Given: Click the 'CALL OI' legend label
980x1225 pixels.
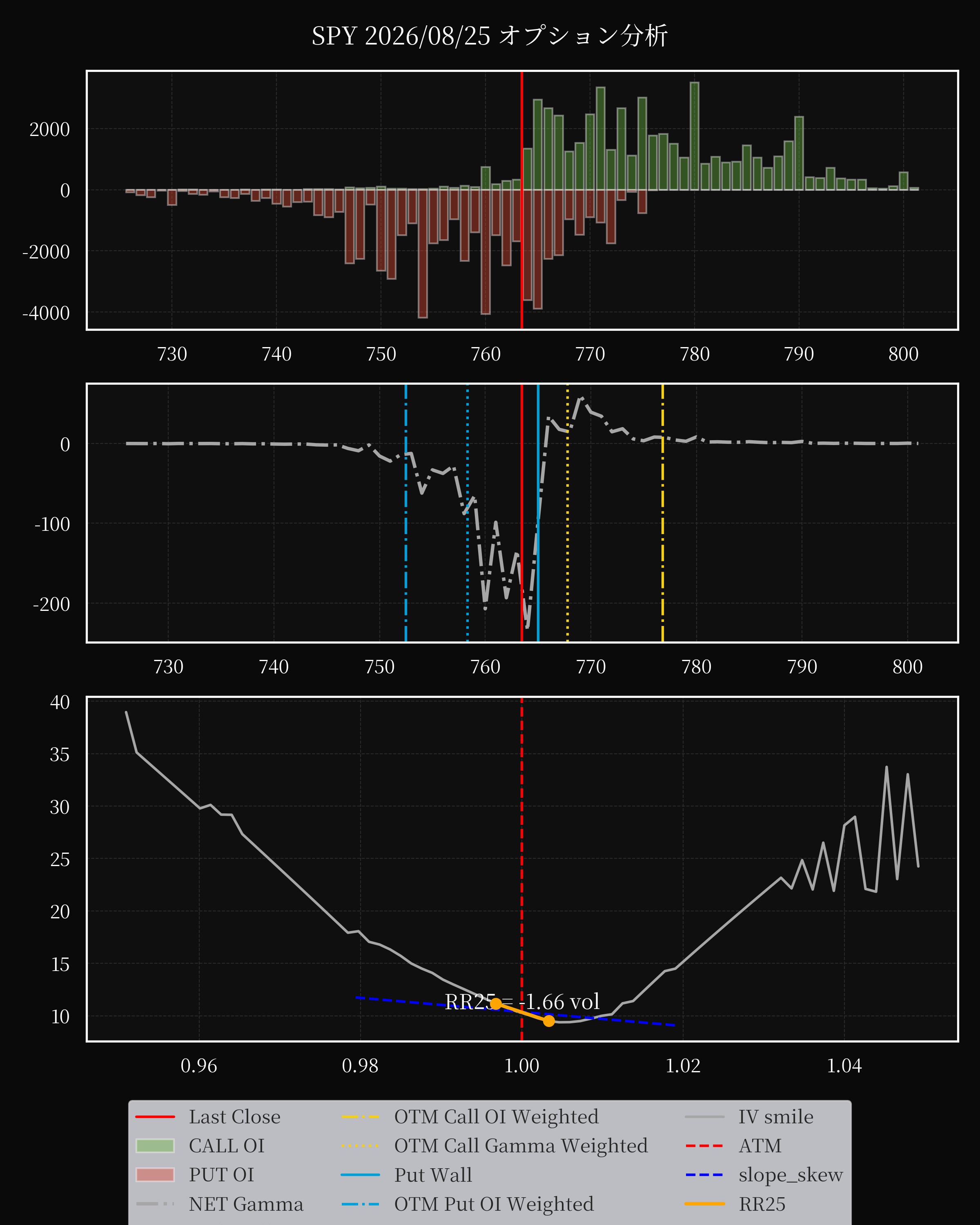Looking at the screenshot, I should 227,1145.
